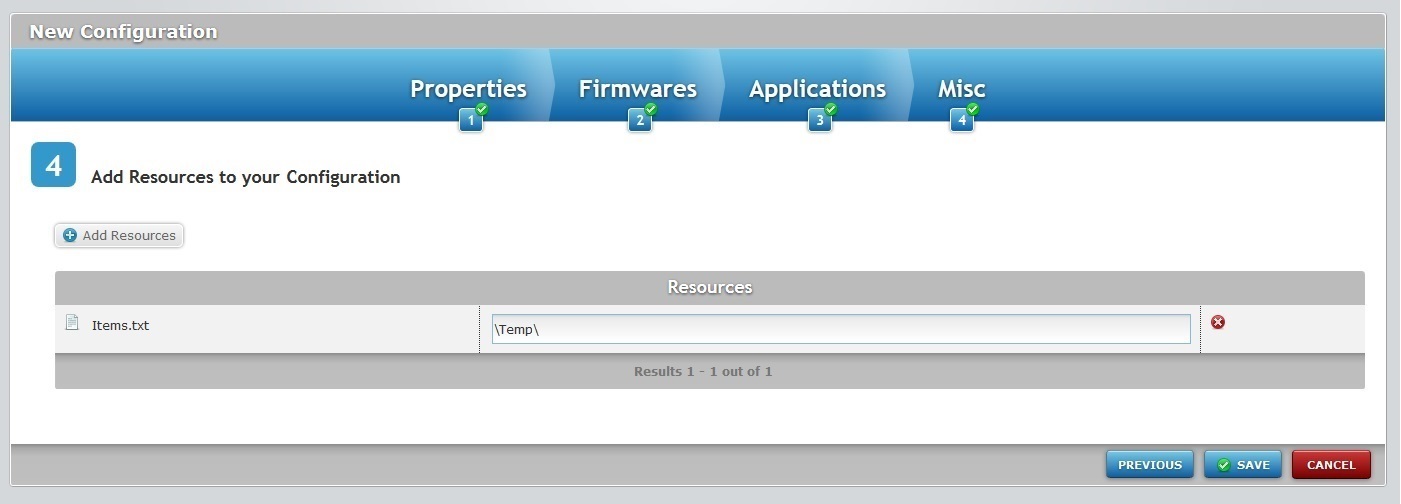Switch to the Applications step

[x=817, y=89]
